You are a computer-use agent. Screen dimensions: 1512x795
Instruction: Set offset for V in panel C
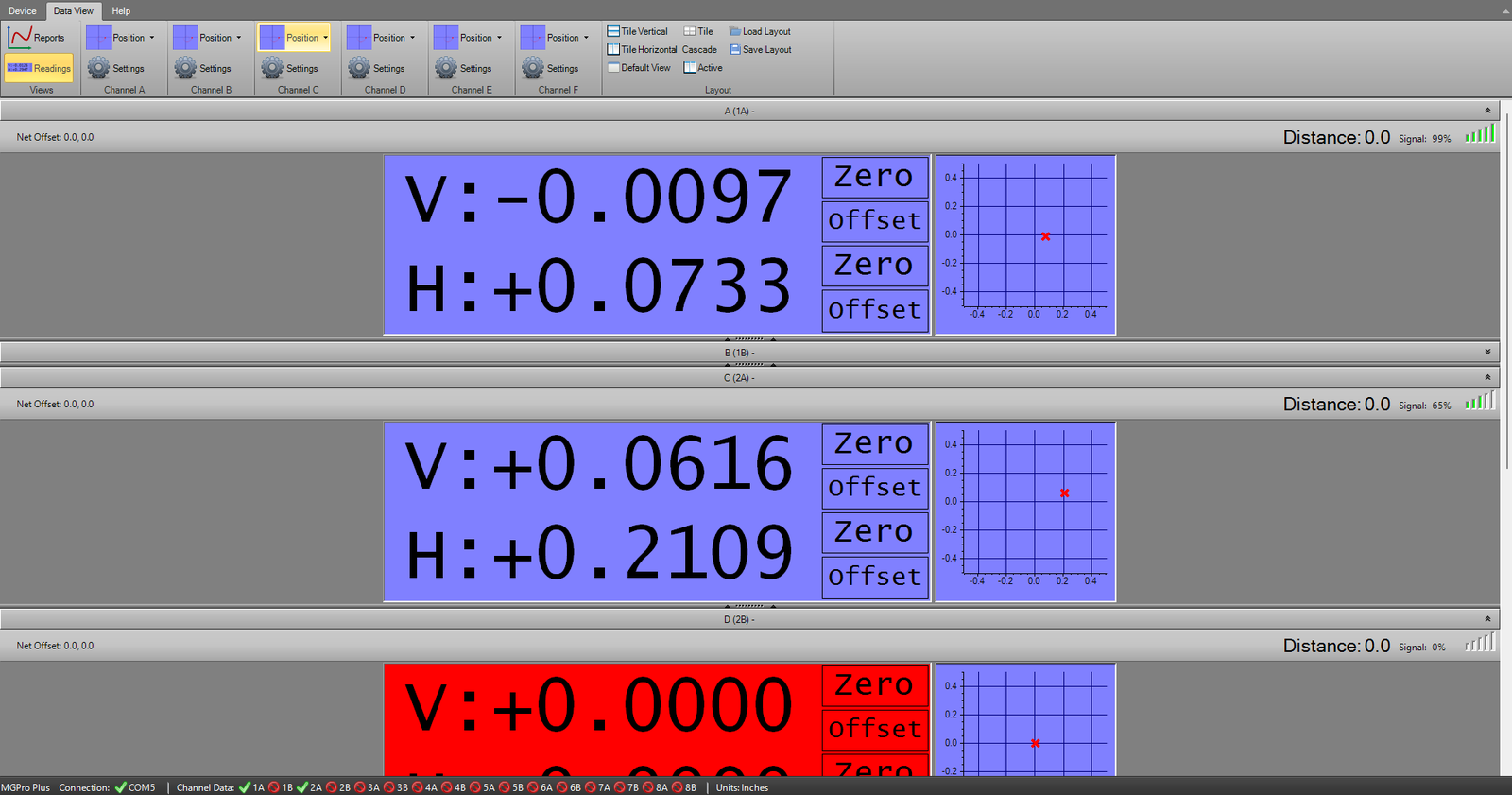coord(875,488)
